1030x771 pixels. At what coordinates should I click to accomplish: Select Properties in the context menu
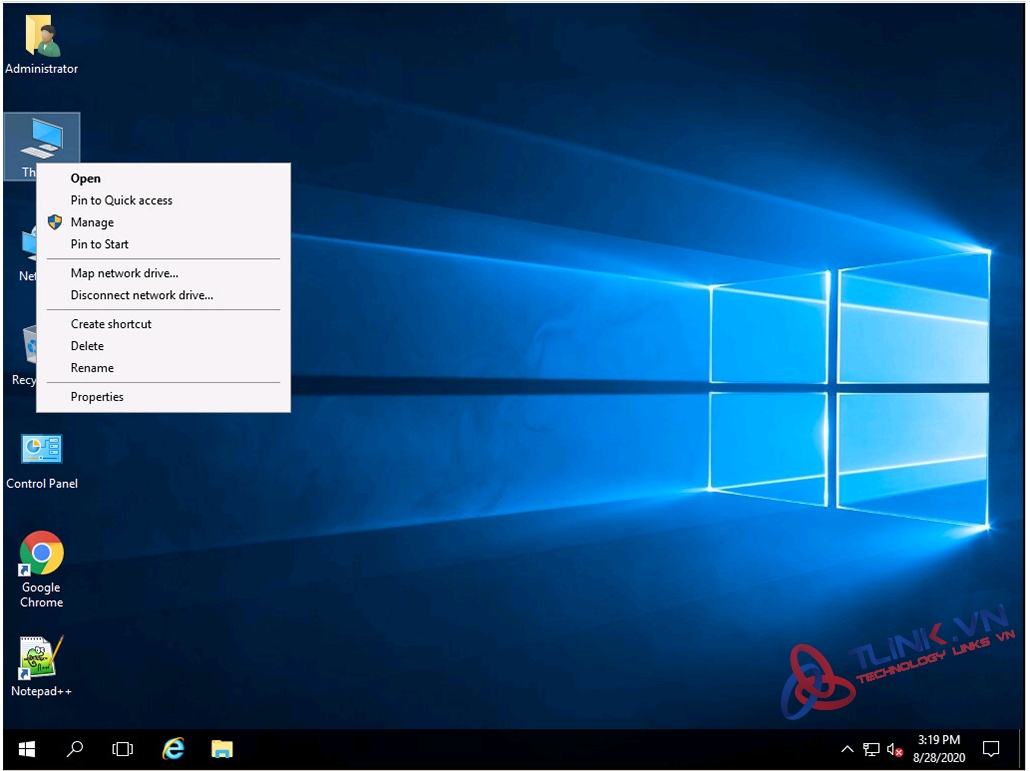(x=97, y=397)
